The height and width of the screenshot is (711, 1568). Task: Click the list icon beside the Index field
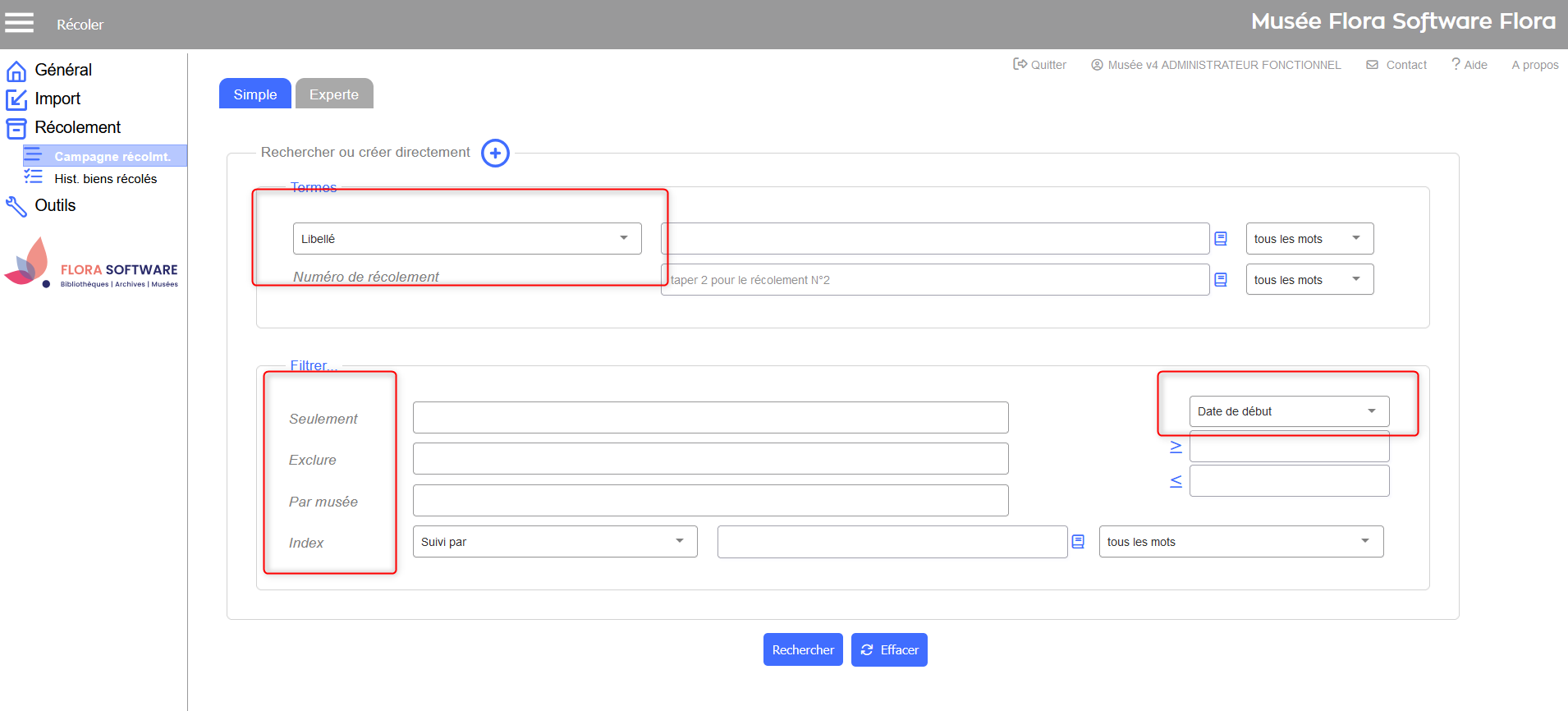tap(1078, 542)
